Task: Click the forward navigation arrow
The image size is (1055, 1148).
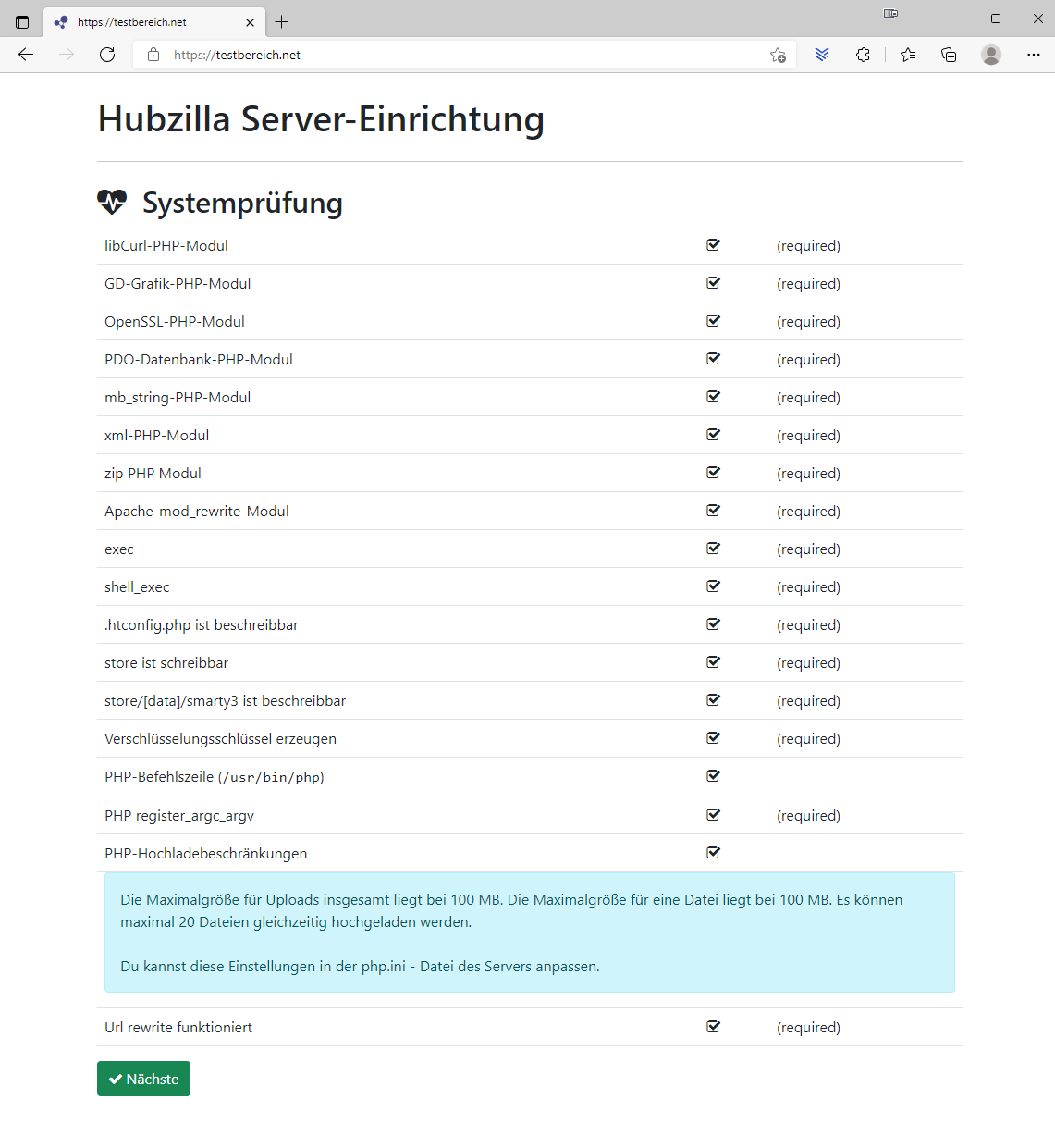Action: [x=66, y=55]
